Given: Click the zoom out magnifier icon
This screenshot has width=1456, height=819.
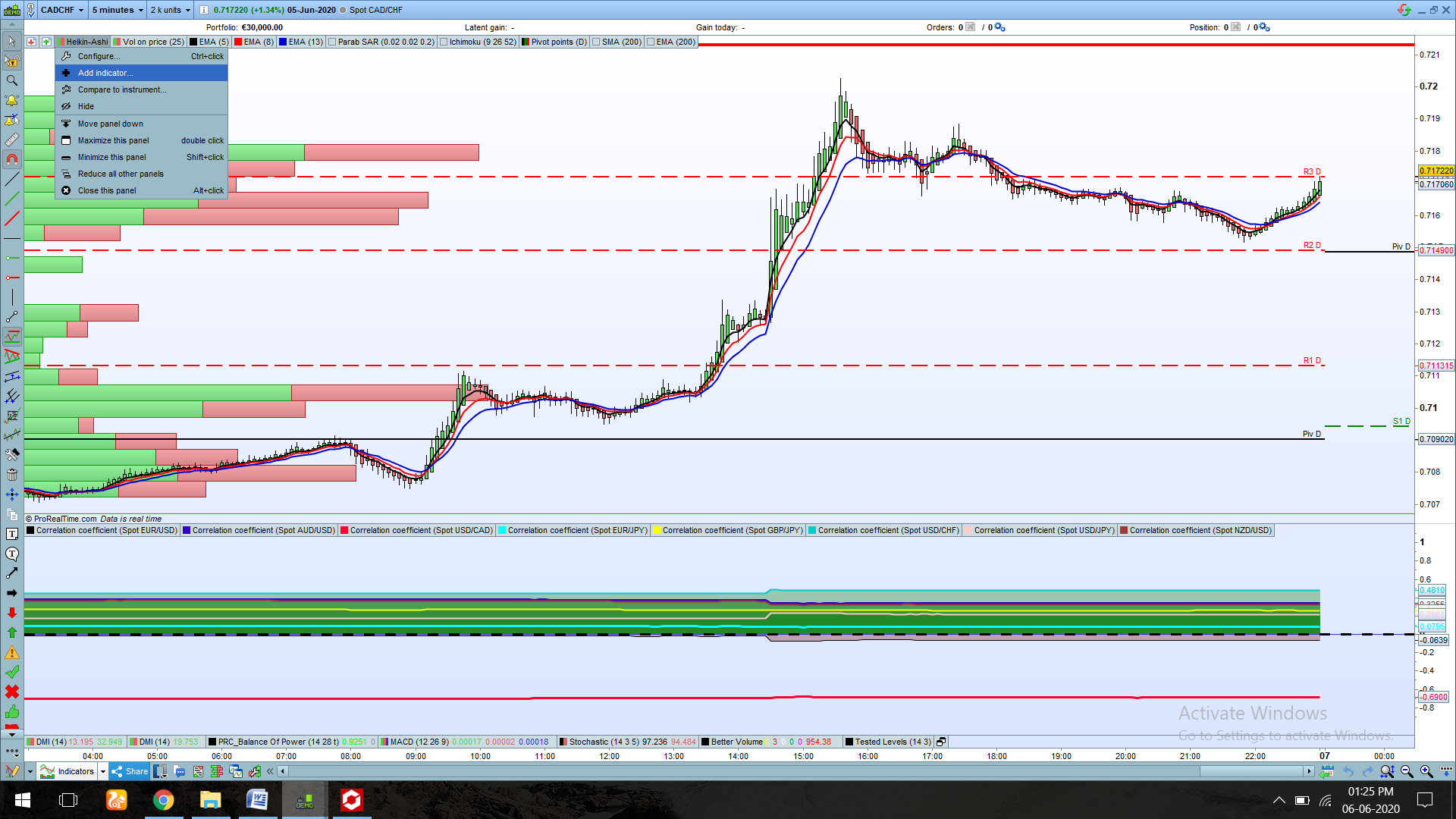Looking at the screenshot, I should pos(1407,771).
